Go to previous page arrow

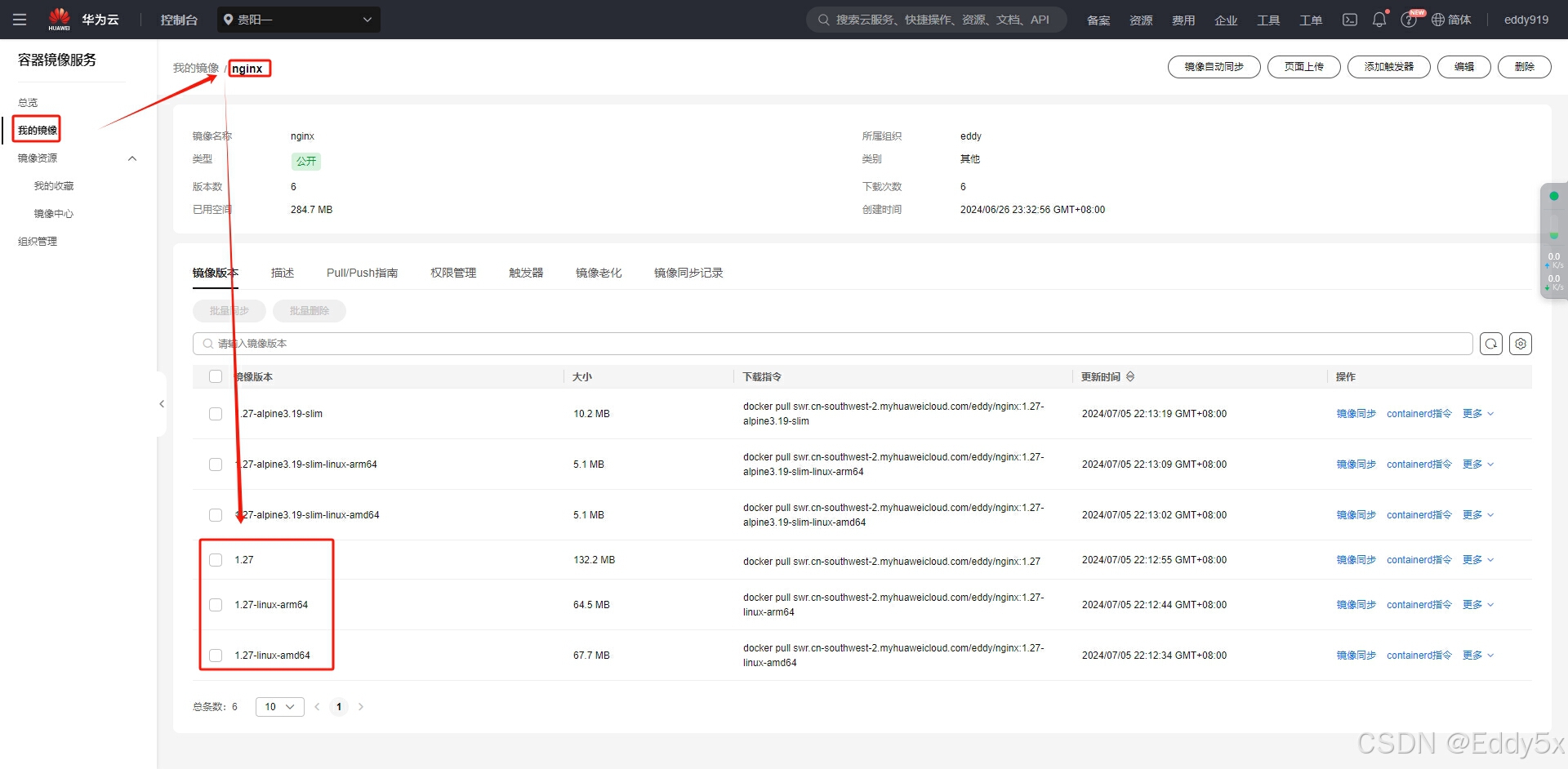point(317,707)
